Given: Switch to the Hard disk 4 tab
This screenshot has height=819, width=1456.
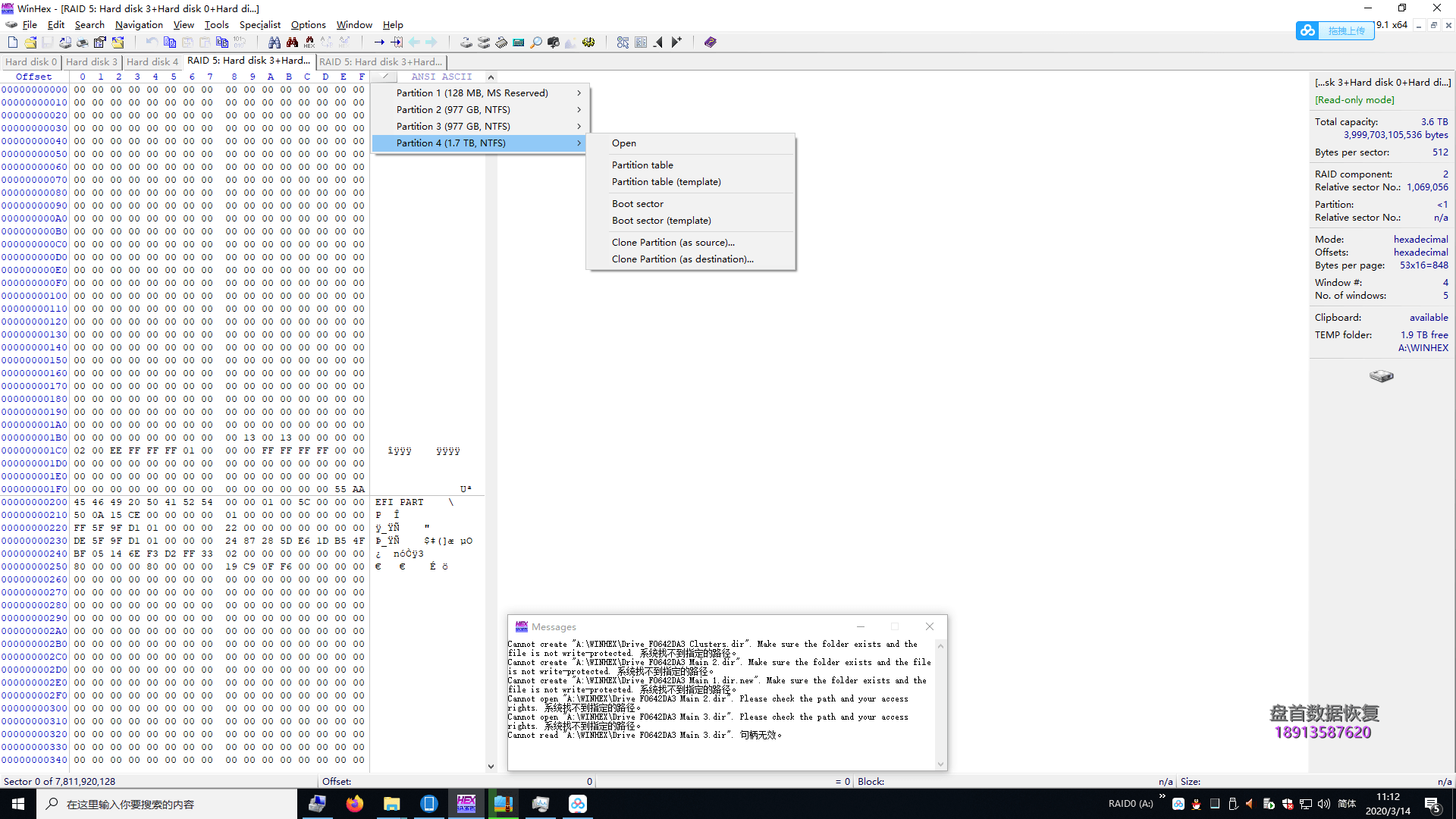Looking at the screenshot, I should [x=152, y=62].
